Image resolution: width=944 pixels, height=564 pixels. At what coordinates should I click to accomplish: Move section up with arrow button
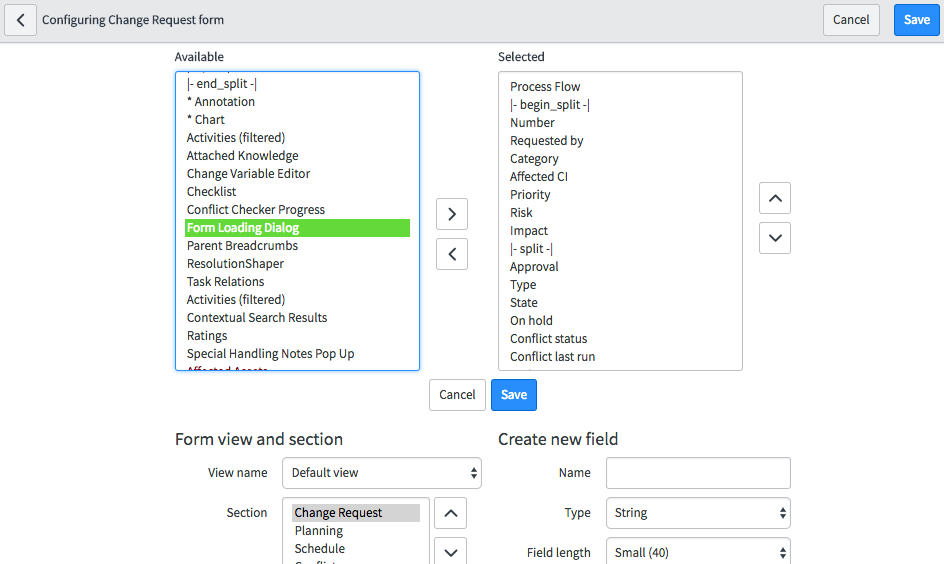[x=450, y=513]
